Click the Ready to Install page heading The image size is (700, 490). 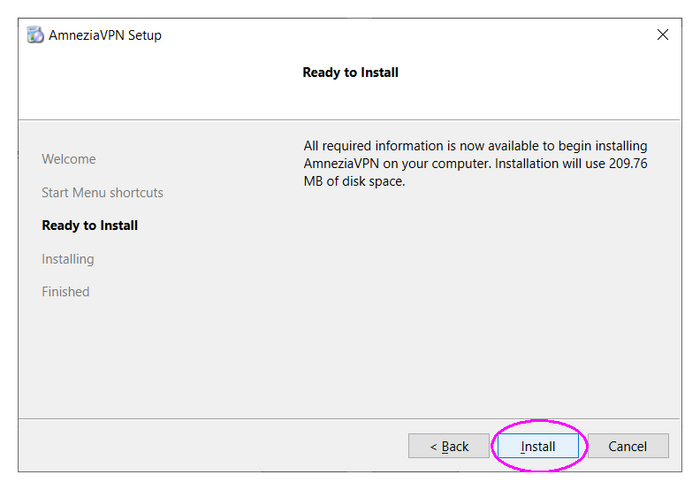click(350, 72)
